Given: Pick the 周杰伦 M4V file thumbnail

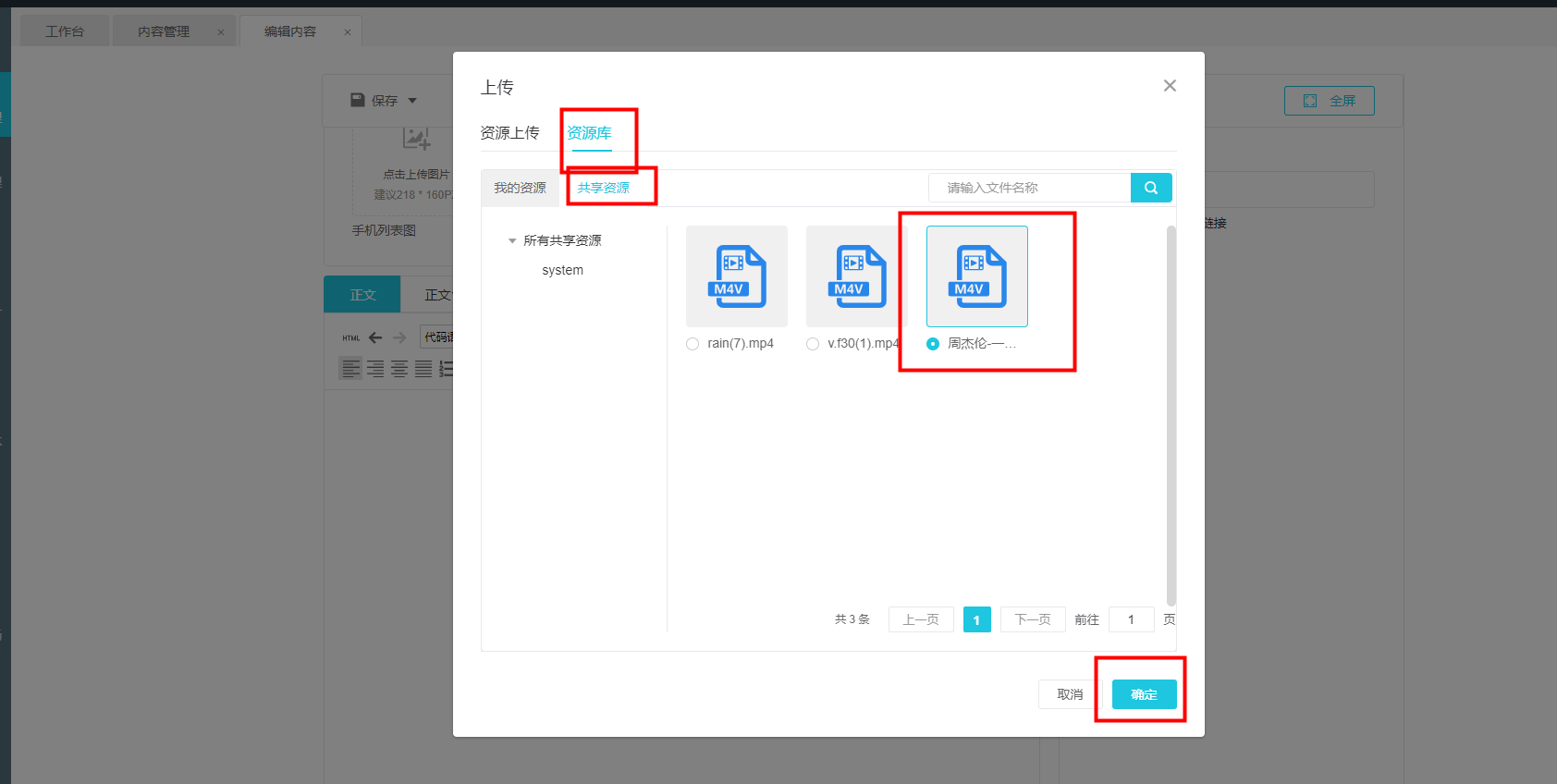Looking at the screenshot, I should [x=977, y=276].
